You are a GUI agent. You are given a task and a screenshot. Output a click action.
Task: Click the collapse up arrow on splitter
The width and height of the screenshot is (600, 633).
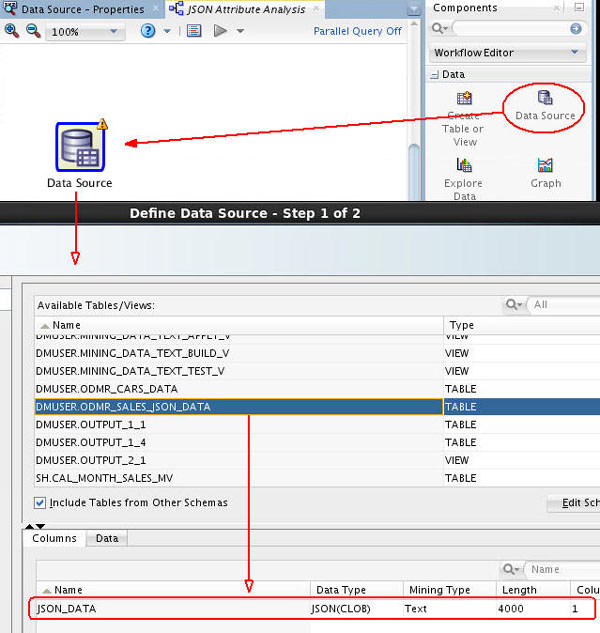pyautogui.click(x=29, y=526)
